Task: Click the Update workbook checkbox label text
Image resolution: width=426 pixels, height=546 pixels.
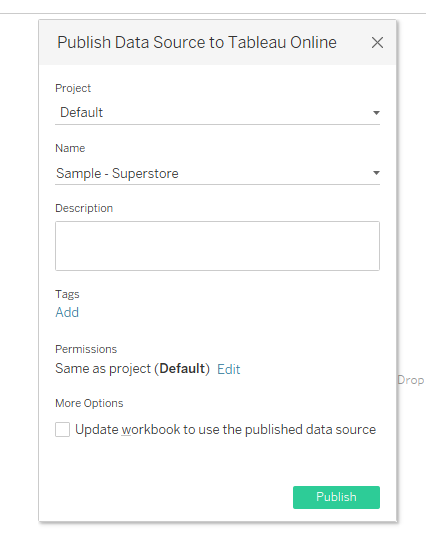Action: coord(226,430)
